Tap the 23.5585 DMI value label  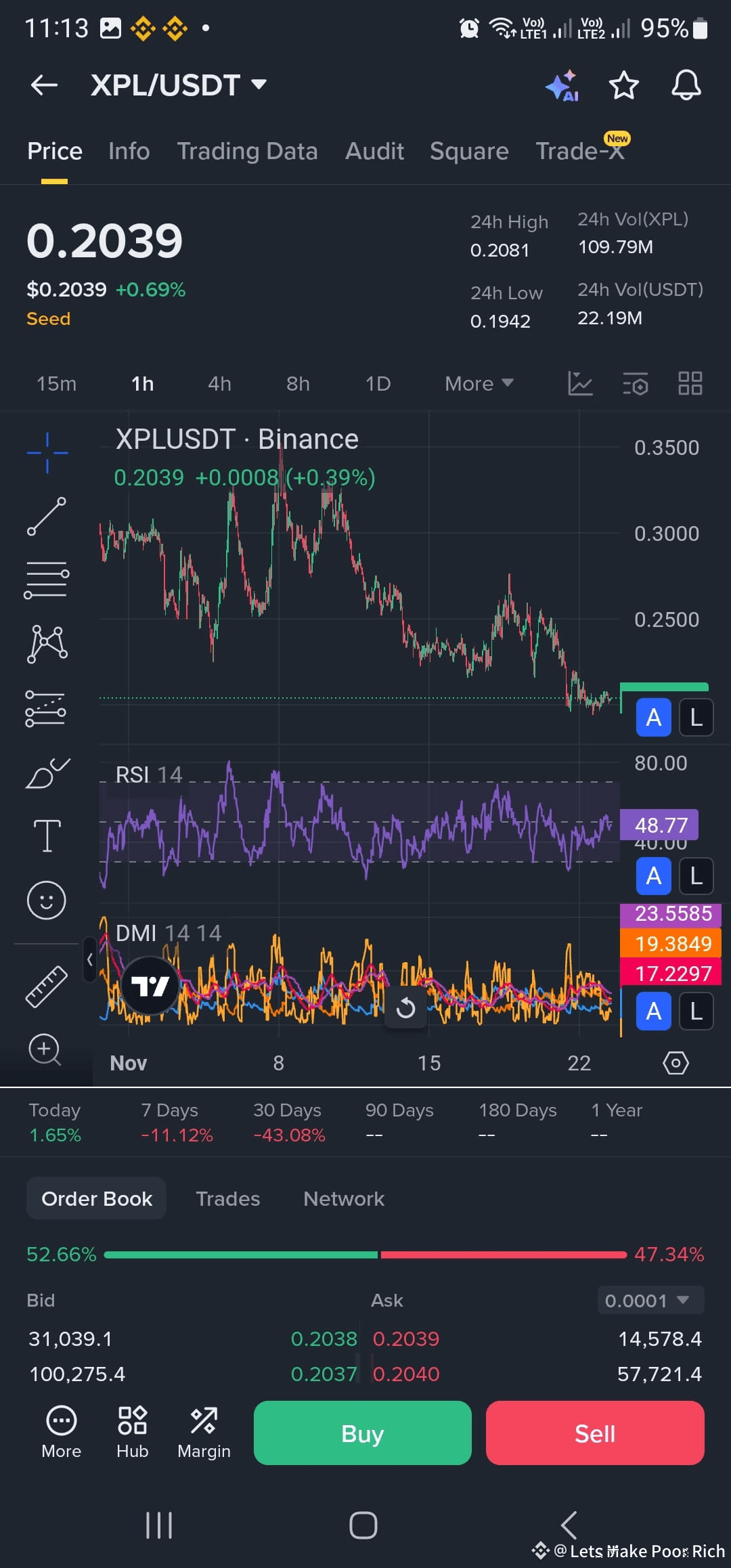pos(671,913)
